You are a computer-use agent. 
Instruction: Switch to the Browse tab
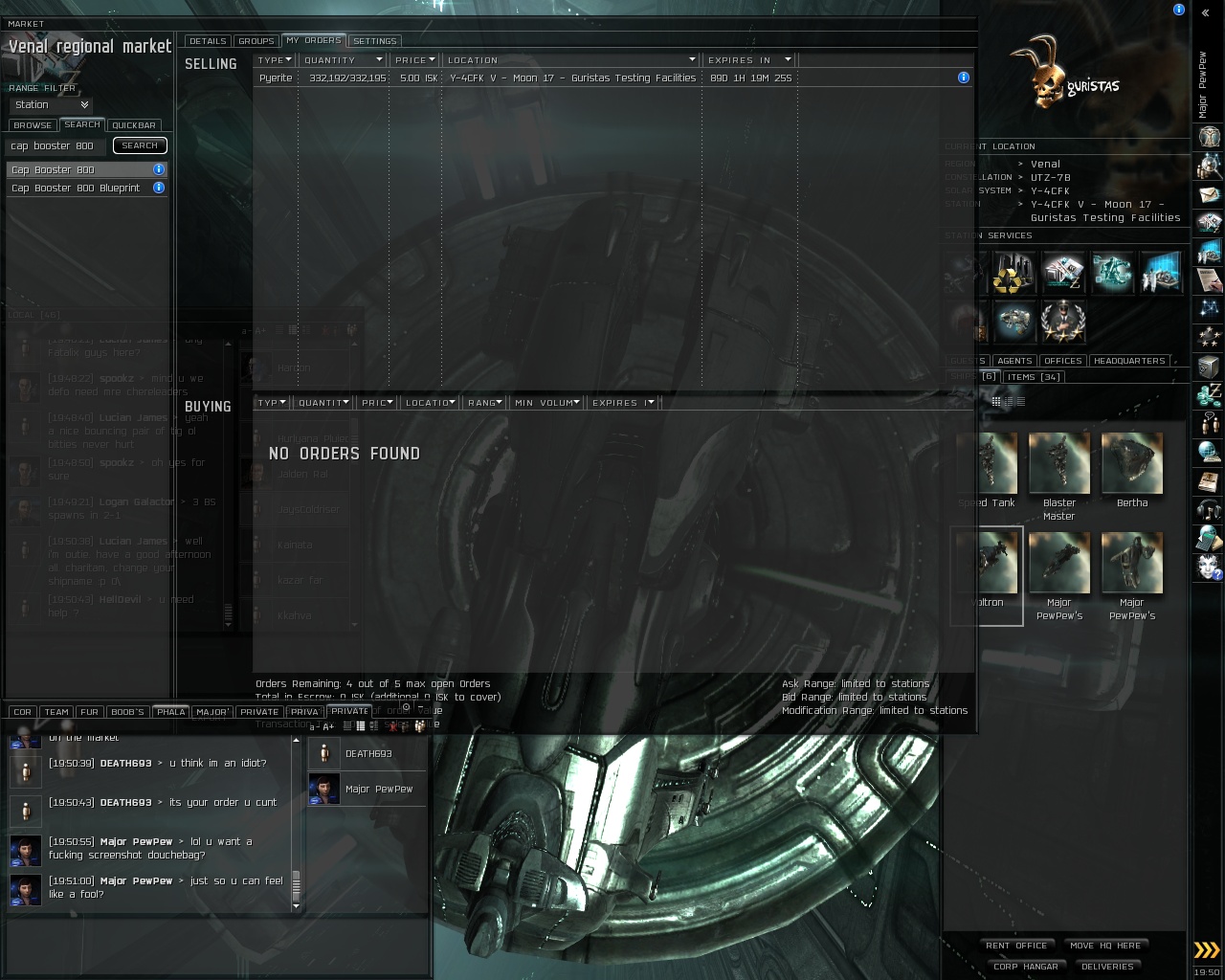(x=33, y=125)
